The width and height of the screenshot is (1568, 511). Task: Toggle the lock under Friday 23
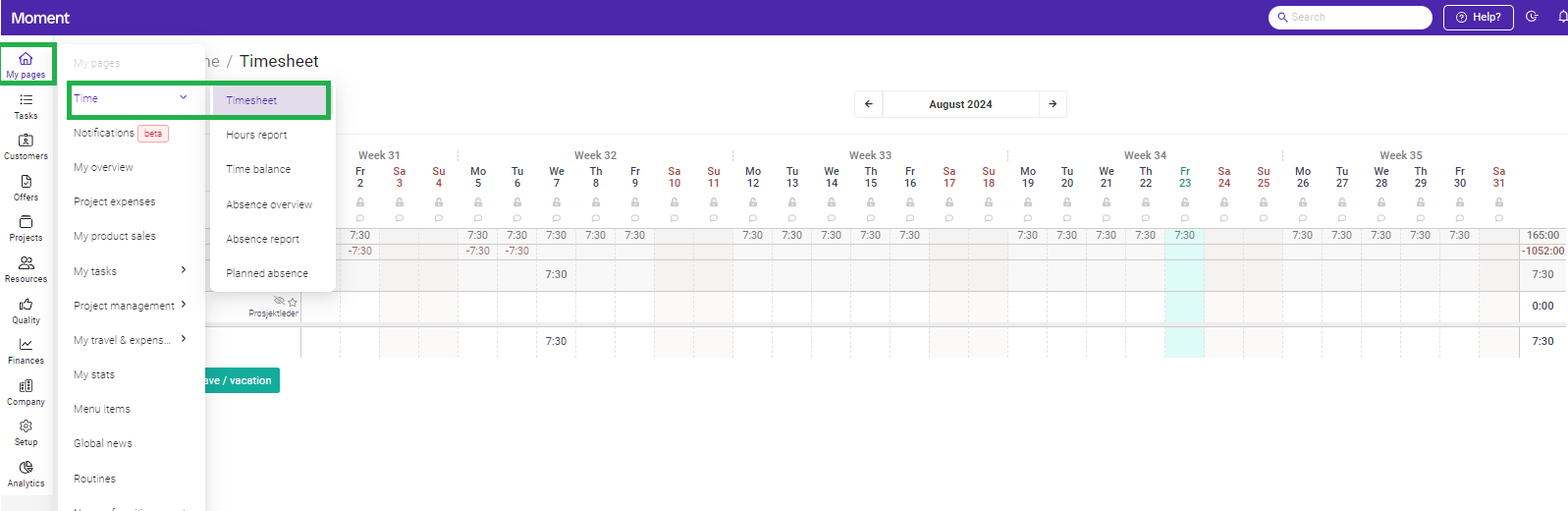[x=1185, y=202]
